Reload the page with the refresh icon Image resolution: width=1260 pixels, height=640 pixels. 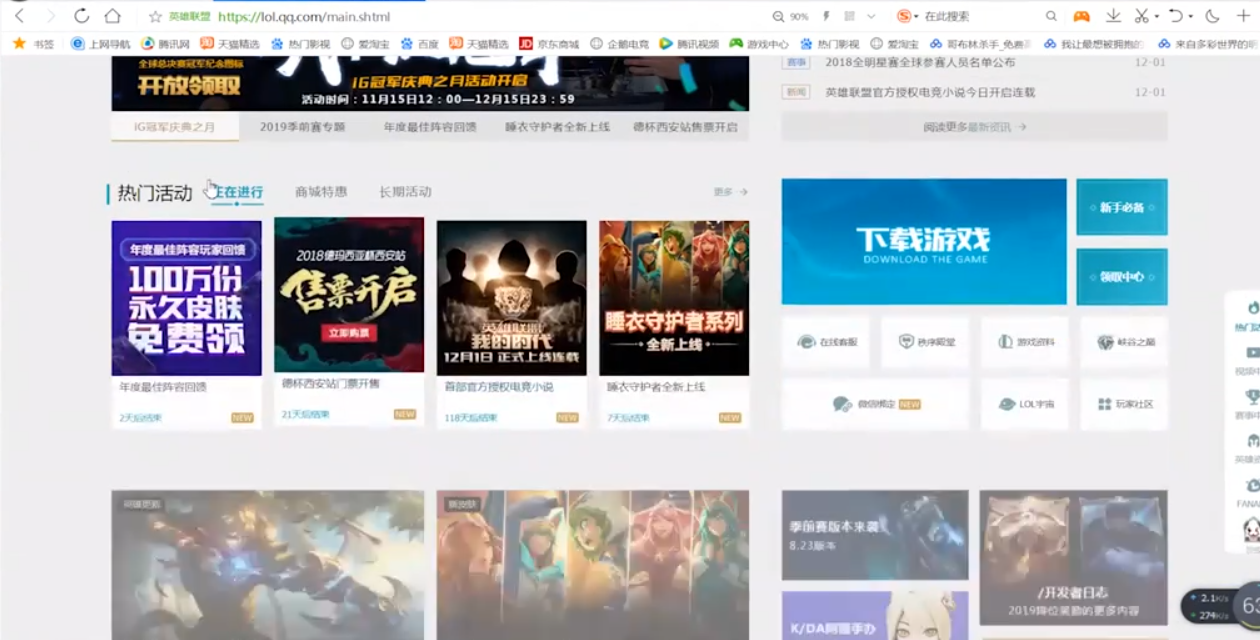pos(81,16)
